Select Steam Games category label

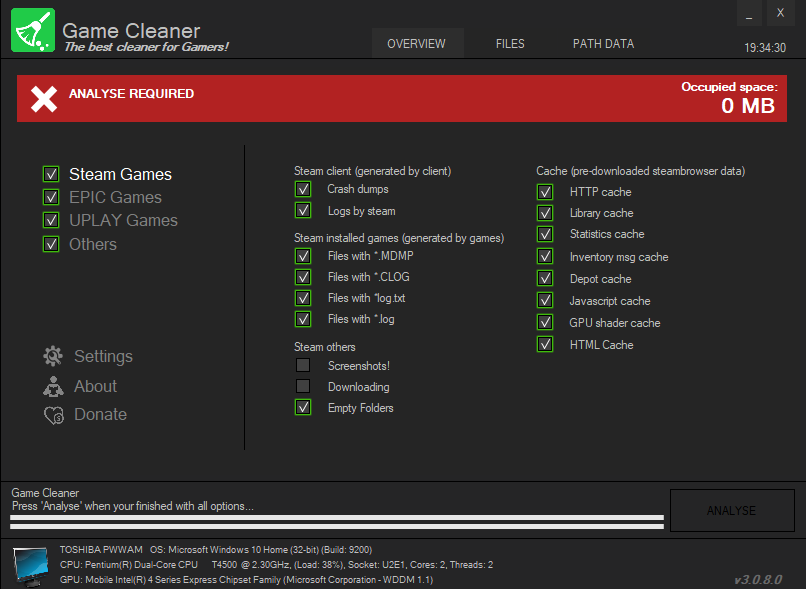[x=120, y=174]
